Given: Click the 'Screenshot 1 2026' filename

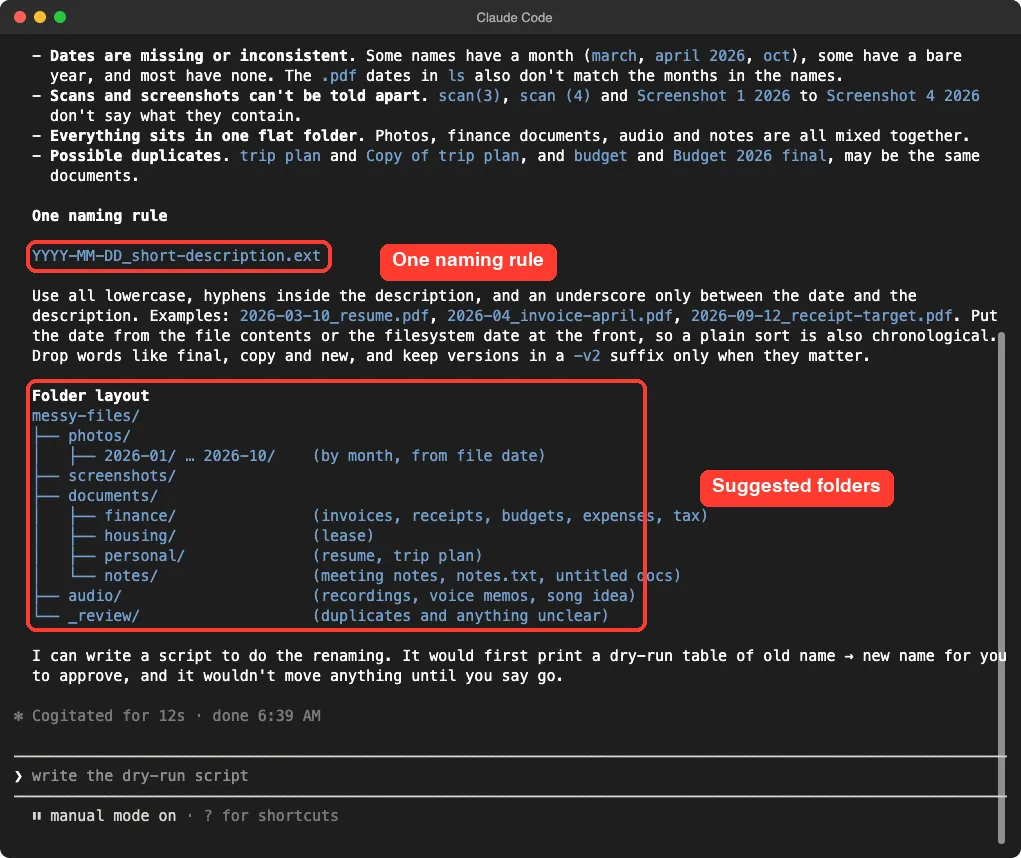Looking at the screenshot, I should pos(713,96).
